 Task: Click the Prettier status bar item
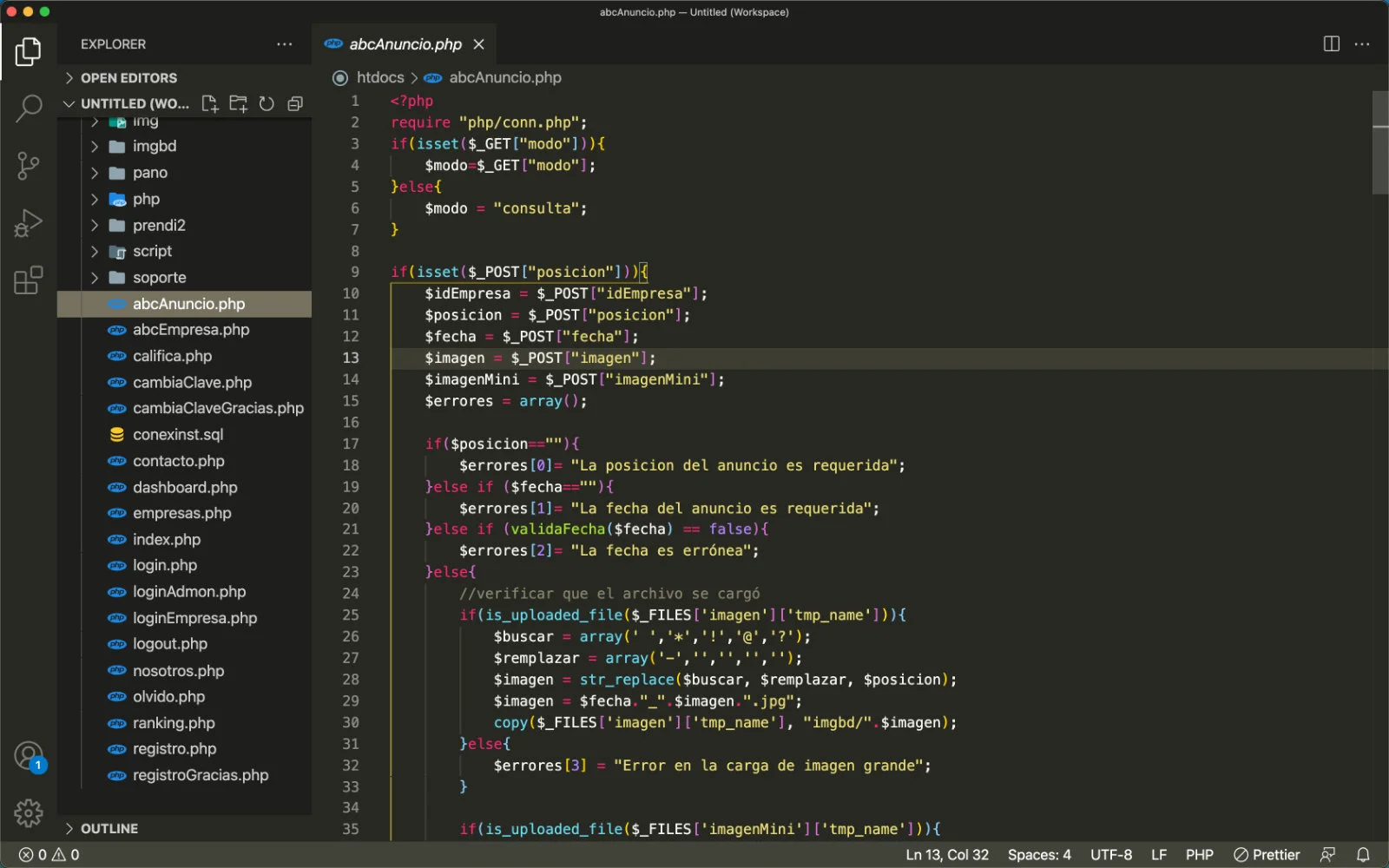click(1267, 855)
